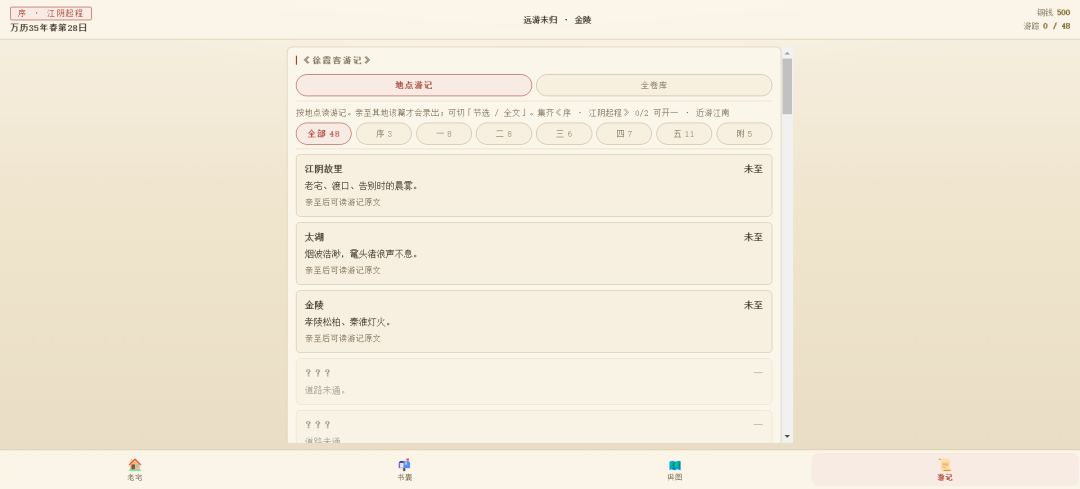The image size is (1080, 489).
Task: Select the 四 7 filter chip
Action: pos(624,134)
